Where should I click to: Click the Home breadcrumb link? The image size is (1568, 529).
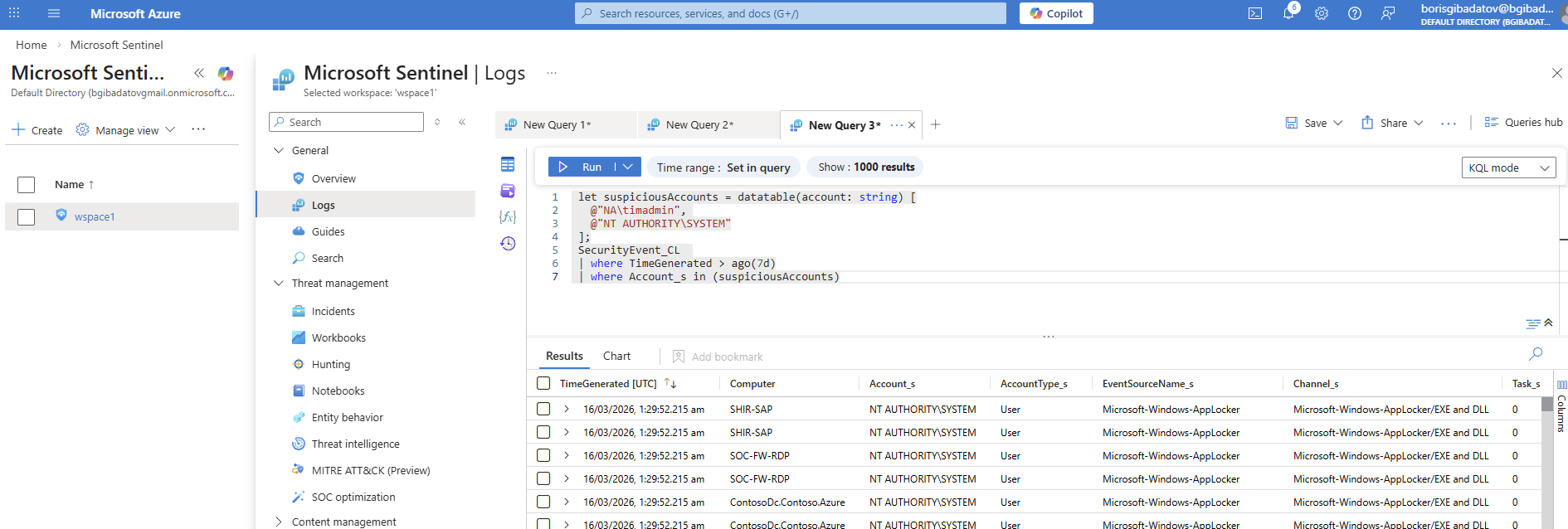coord(32,45)
